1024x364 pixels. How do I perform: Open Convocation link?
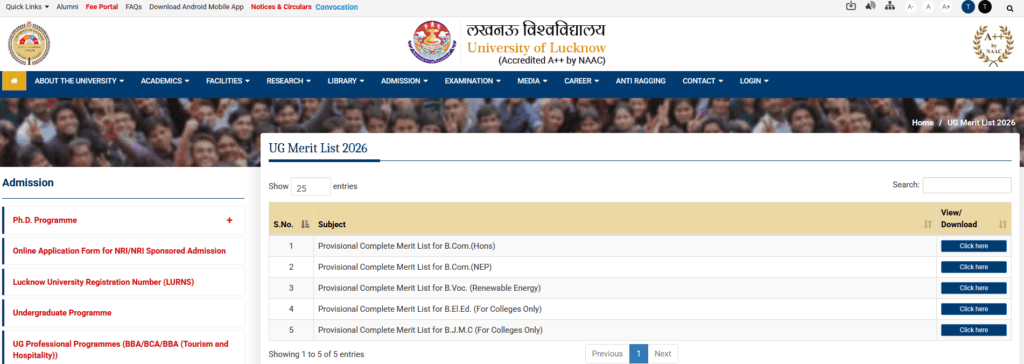[336, 7]
